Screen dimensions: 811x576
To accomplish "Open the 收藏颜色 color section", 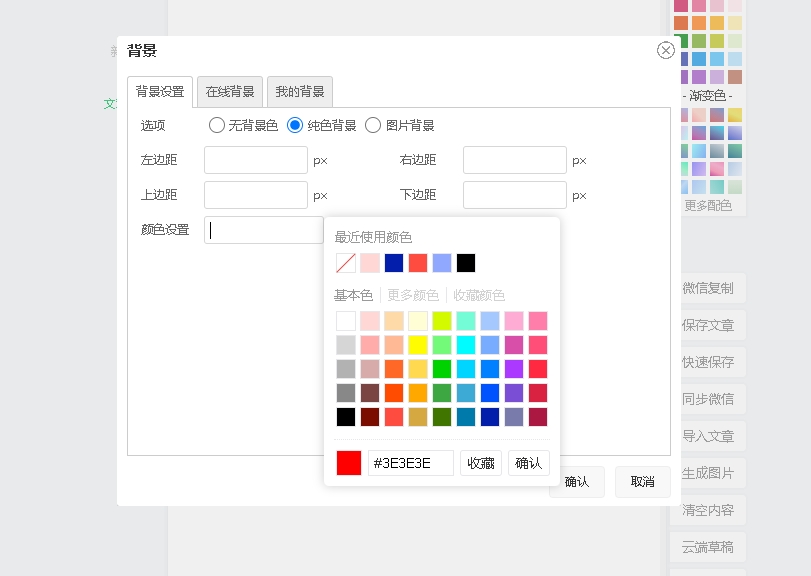I will click(478, 295).
